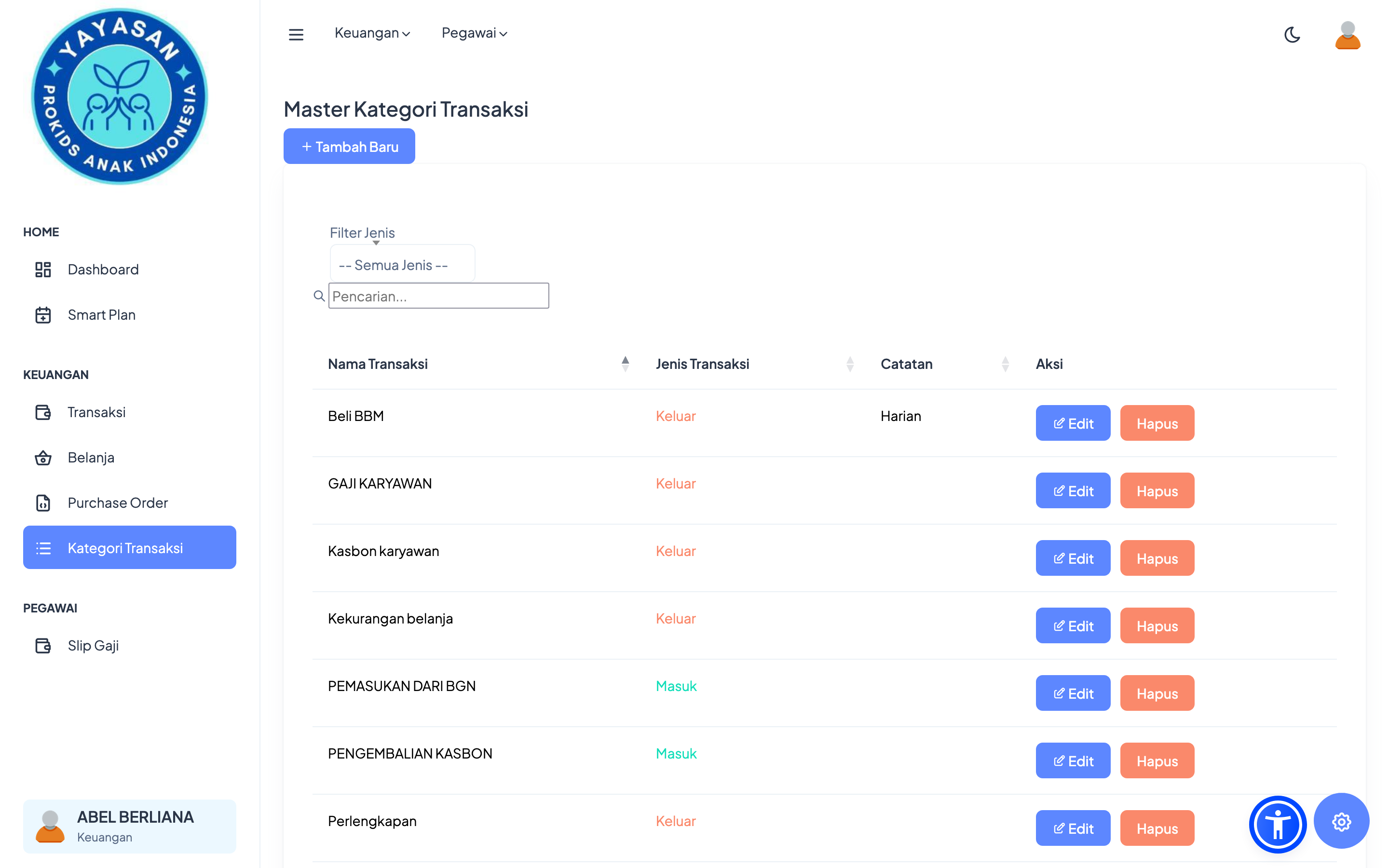This screenshot has width=1389, height=868.
Task: Edit the Beli BBM category
Action: coord(1072,423)
